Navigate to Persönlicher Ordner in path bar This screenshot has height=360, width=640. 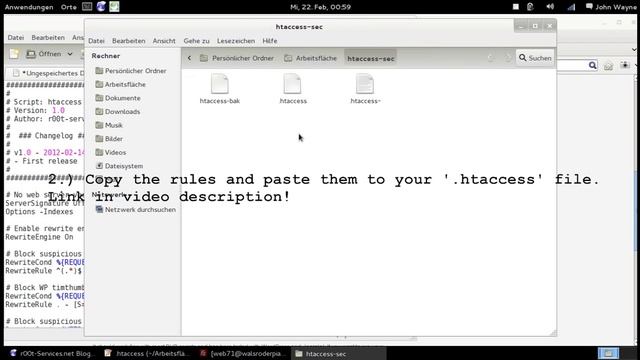(x=237, y=58)
